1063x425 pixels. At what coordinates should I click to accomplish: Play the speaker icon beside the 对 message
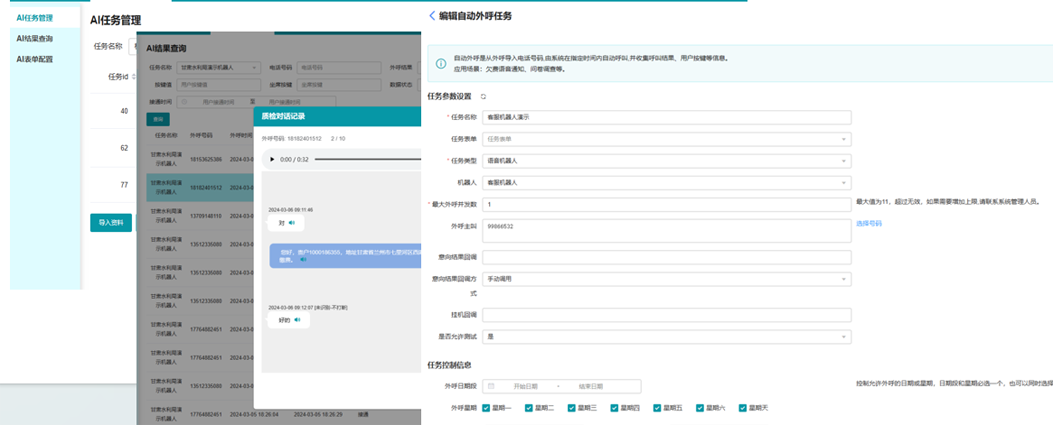tap(297, 224)
